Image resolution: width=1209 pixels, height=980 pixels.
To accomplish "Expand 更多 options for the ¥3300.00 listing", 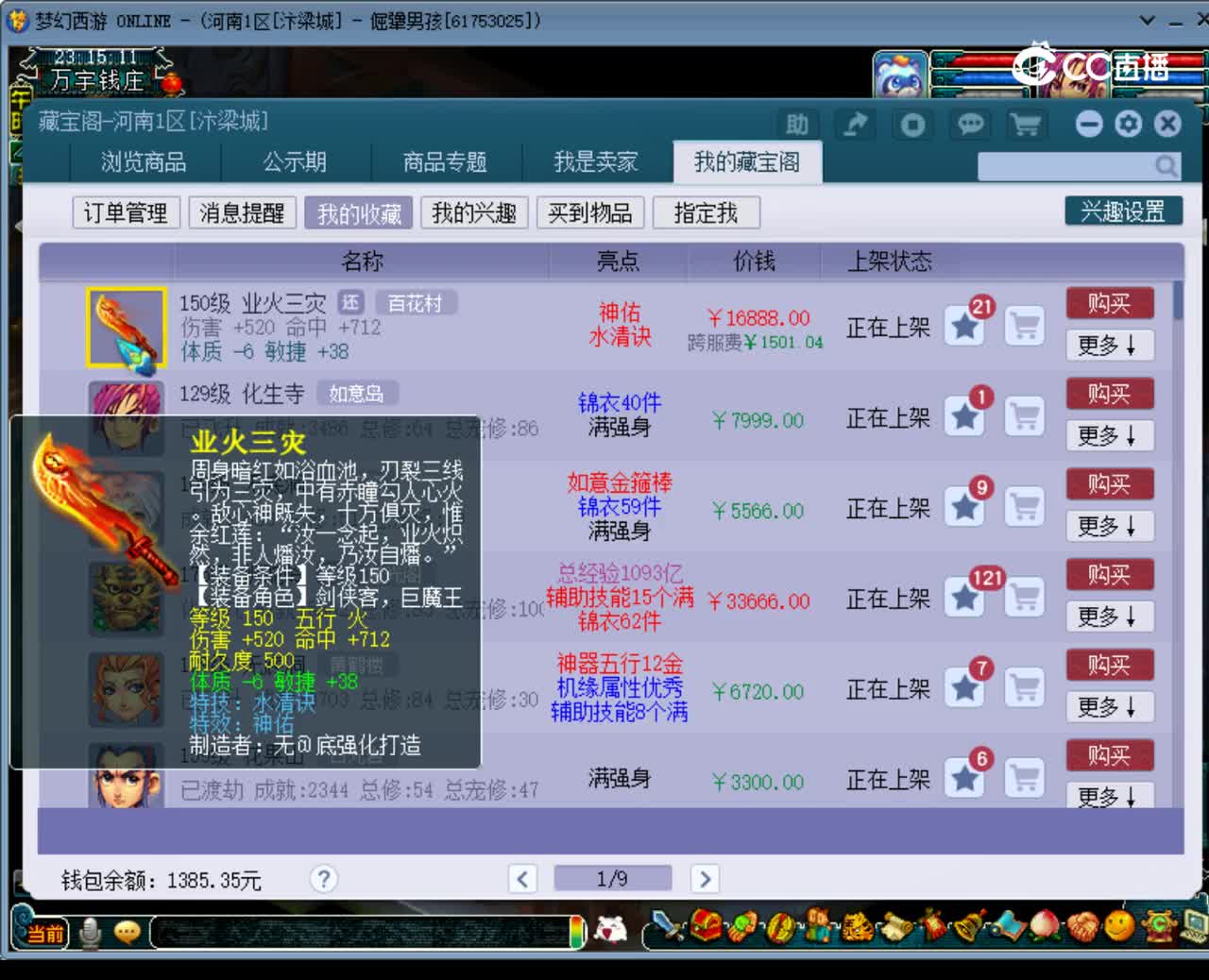I will (x=1110, y=795).
